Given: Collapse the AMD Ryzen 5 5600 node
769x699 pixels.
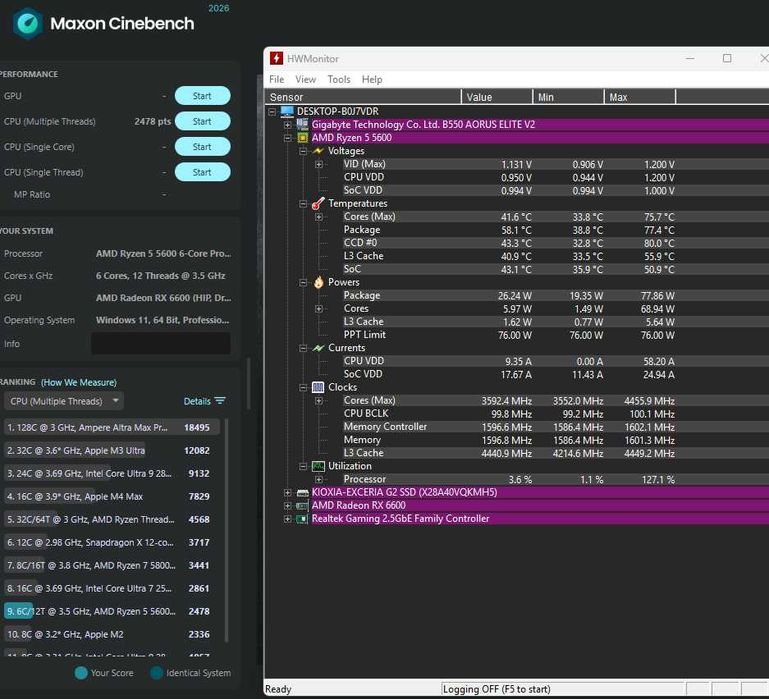Looking at the screenshot, I should pos(287,138).
